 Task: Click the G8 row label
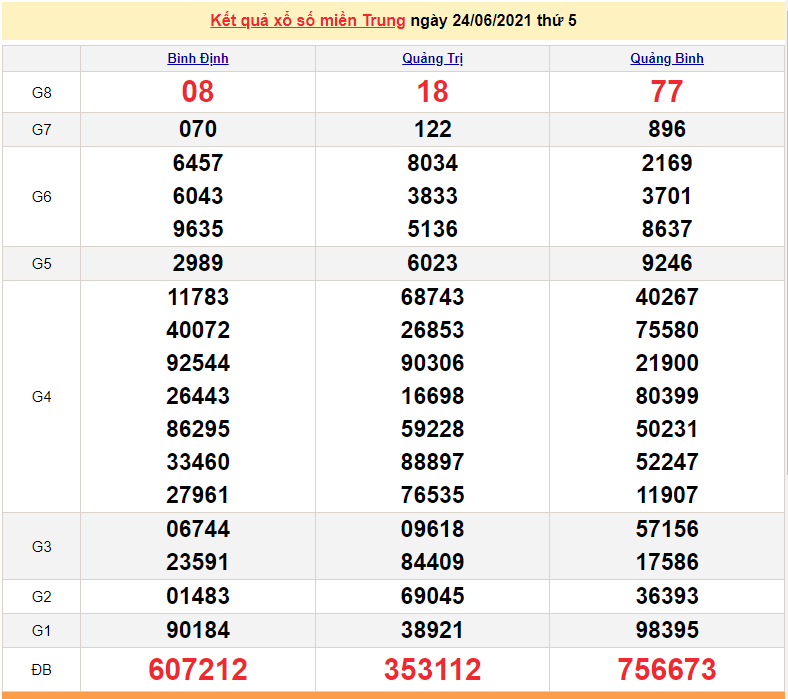pos(41,93)
